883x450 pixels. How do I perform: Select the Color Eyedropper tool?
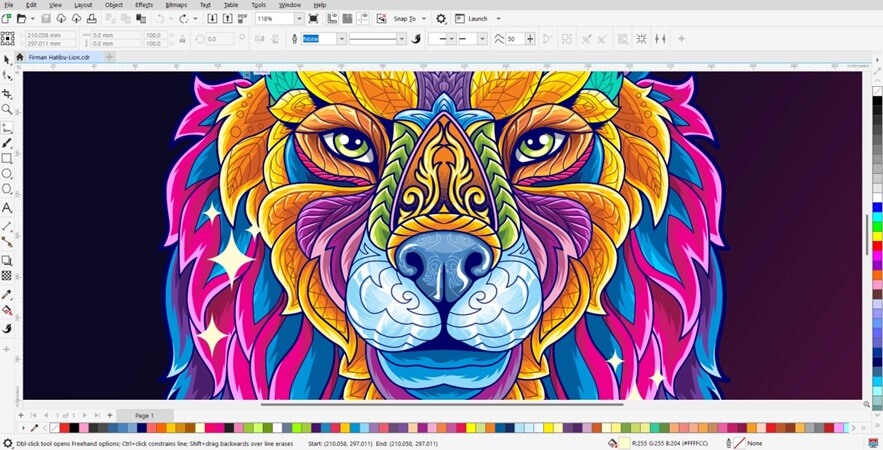point(7,295)
